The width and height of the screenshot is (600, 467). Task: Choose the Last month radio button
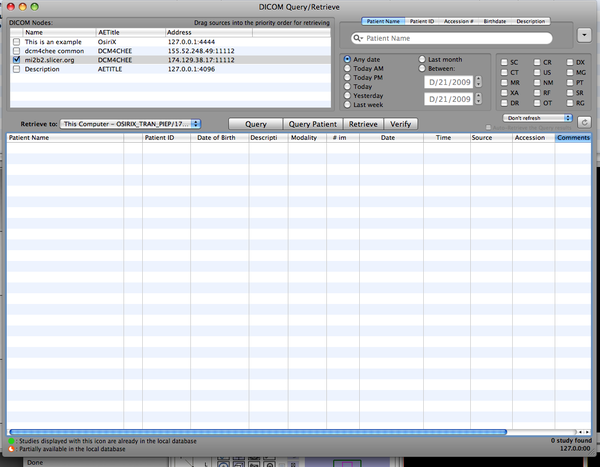(x=422, y=60)
